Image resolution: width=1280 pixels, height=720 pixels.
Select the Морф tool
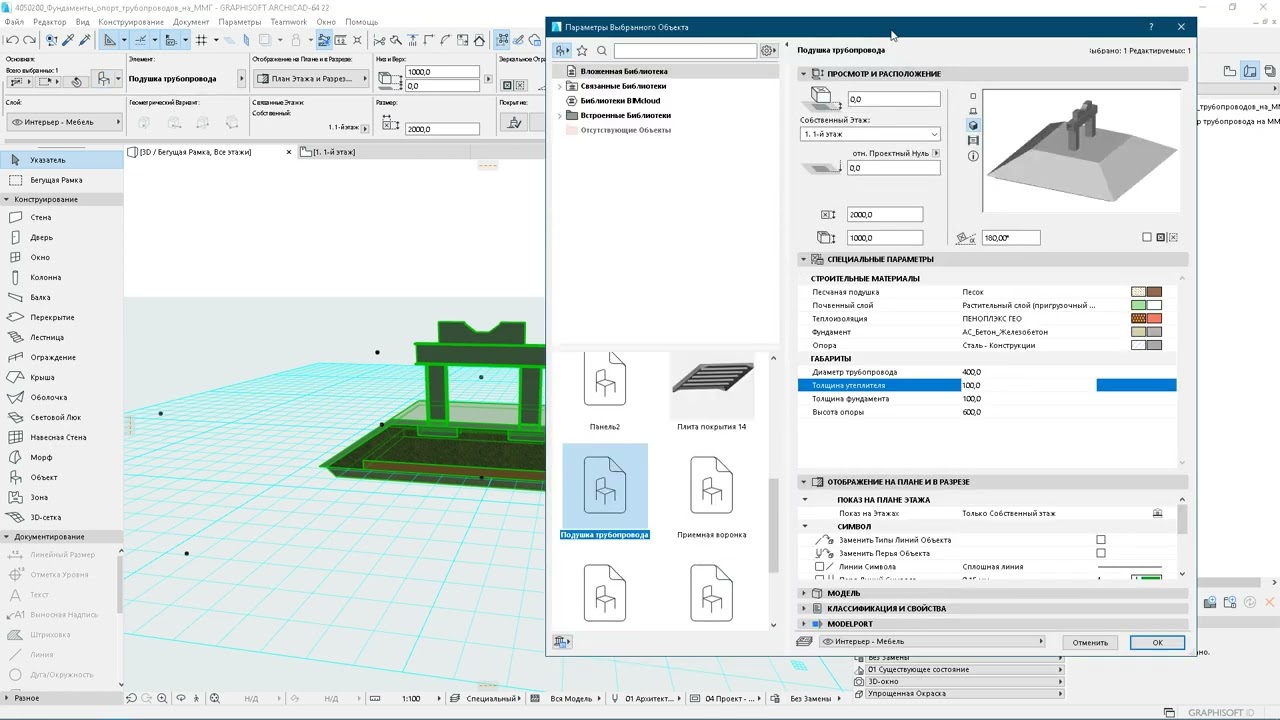(60, 457)
